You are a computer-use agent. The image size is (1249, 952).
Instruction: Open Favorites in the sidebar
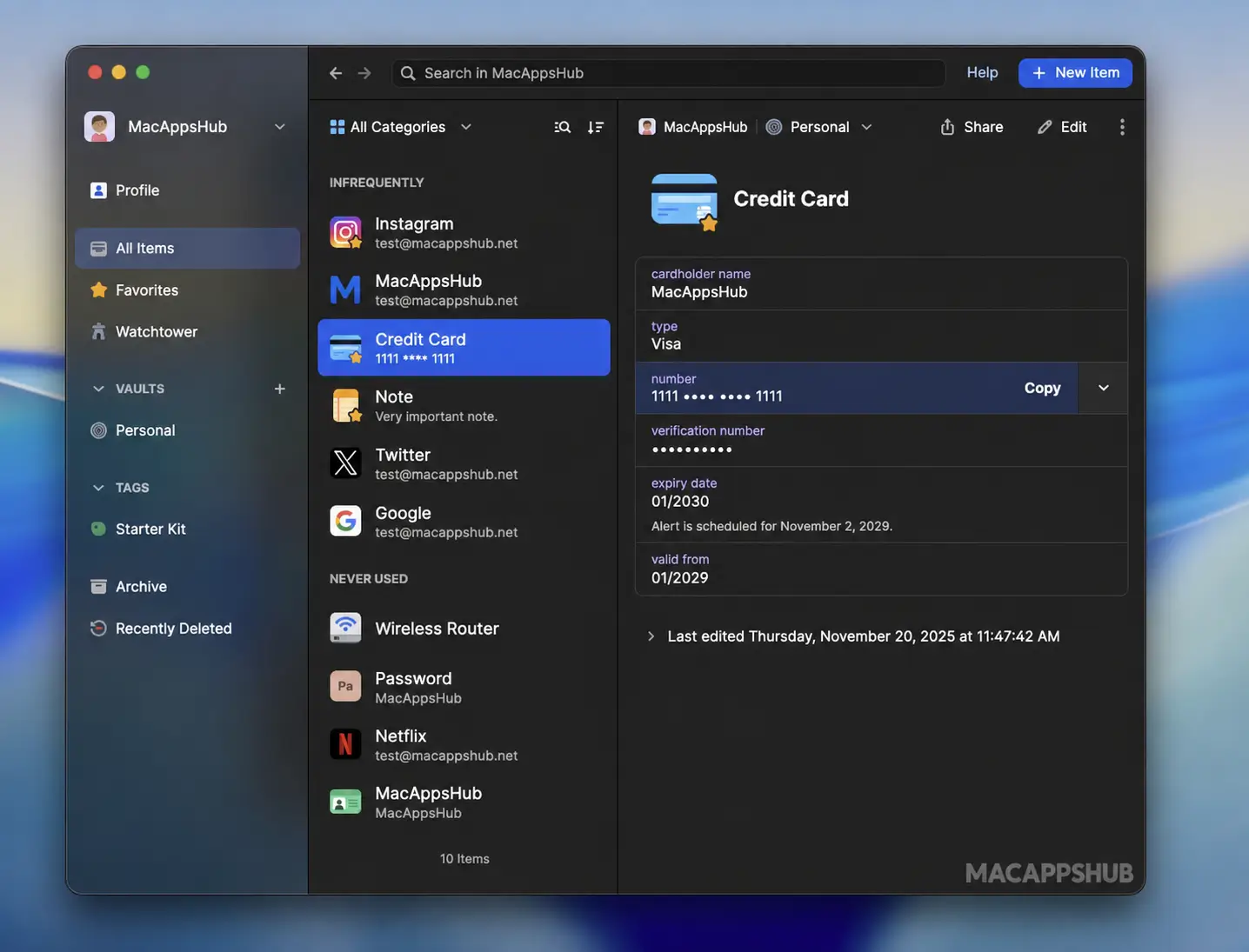point(187,290)
